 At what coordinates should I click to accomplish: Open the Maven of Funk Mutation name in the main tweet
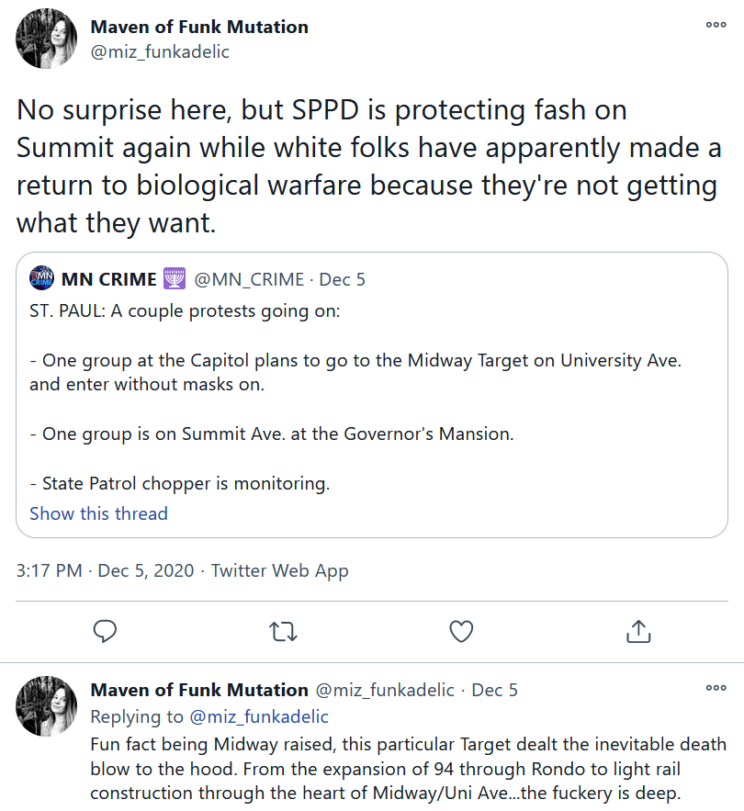199,27
